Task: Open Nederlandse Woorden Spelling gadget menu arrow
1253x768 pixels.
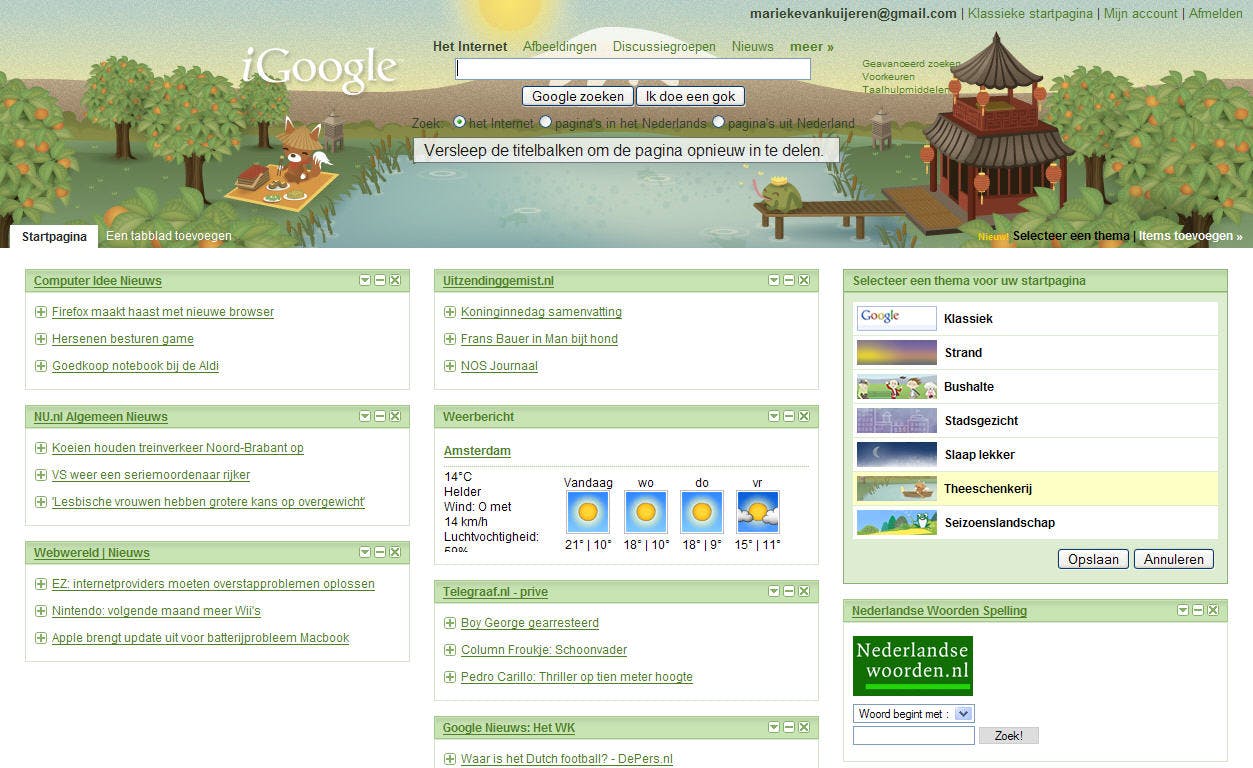Action: pyautogui.click(x=1183, y=610)
